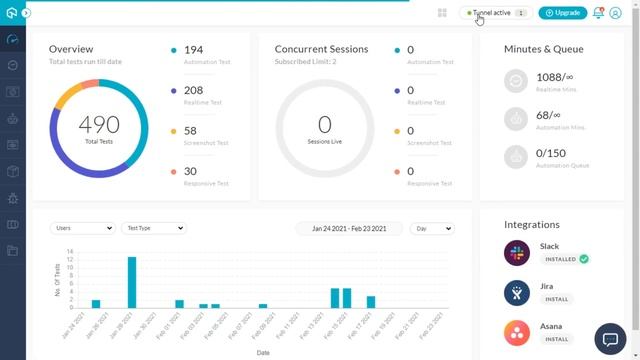Click the 0 Sessions Live ring center
Viewport: 640px width, 360px height.
click(x=325, y=129)
